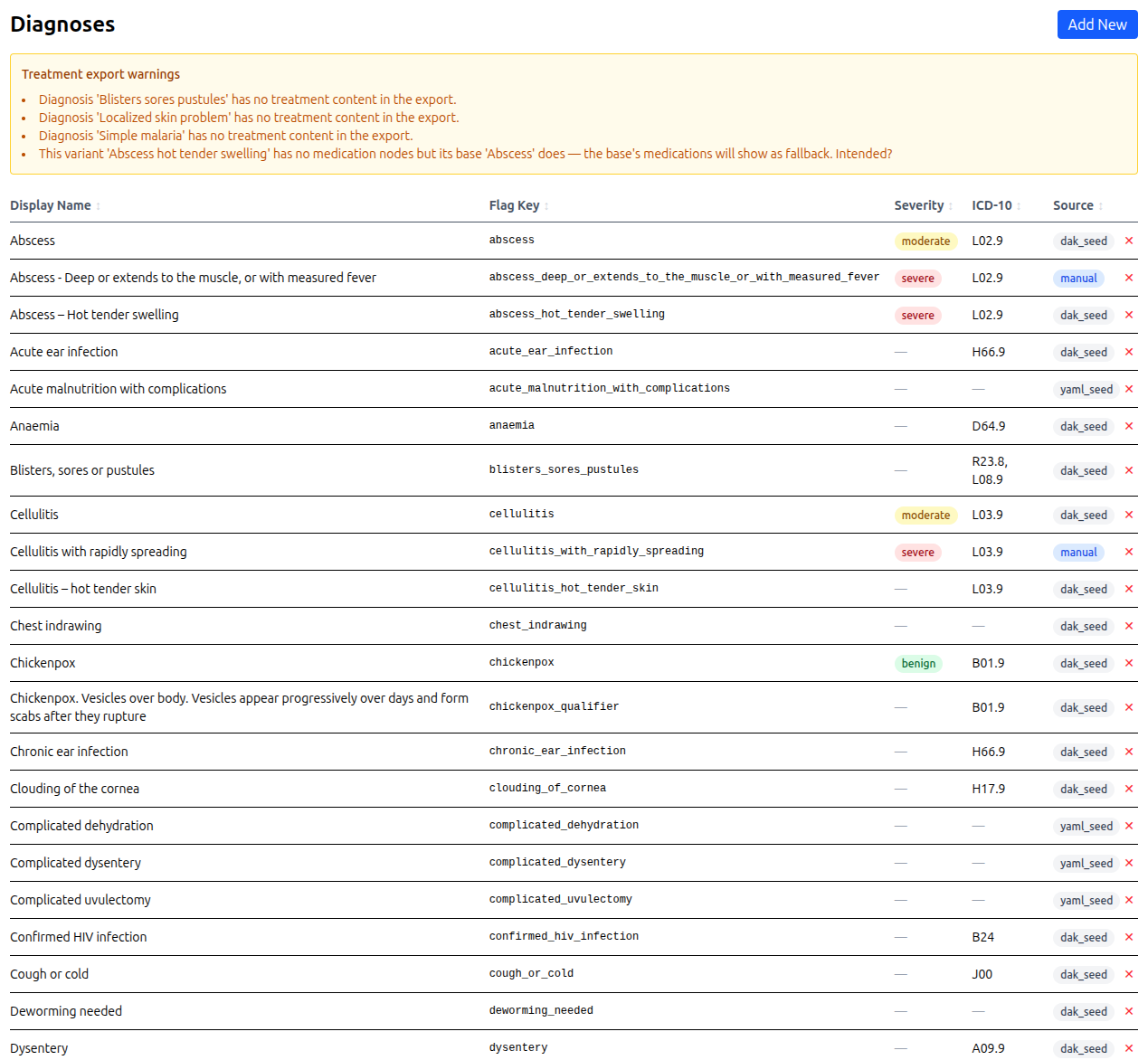Select flag key acute_ear_infection
Image resolution: width=1148 pixels, height=1060 pixels.
point(551,351)
